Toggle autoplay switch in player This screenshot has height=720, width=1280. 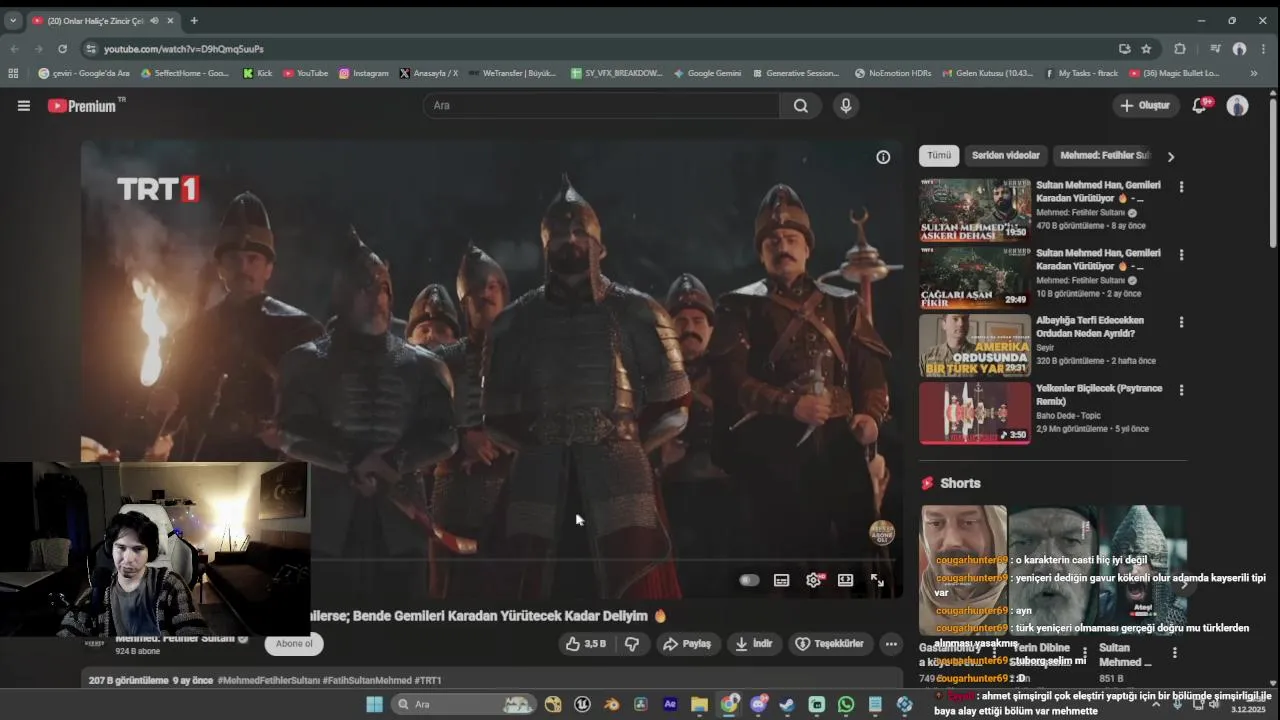(749, 580)
